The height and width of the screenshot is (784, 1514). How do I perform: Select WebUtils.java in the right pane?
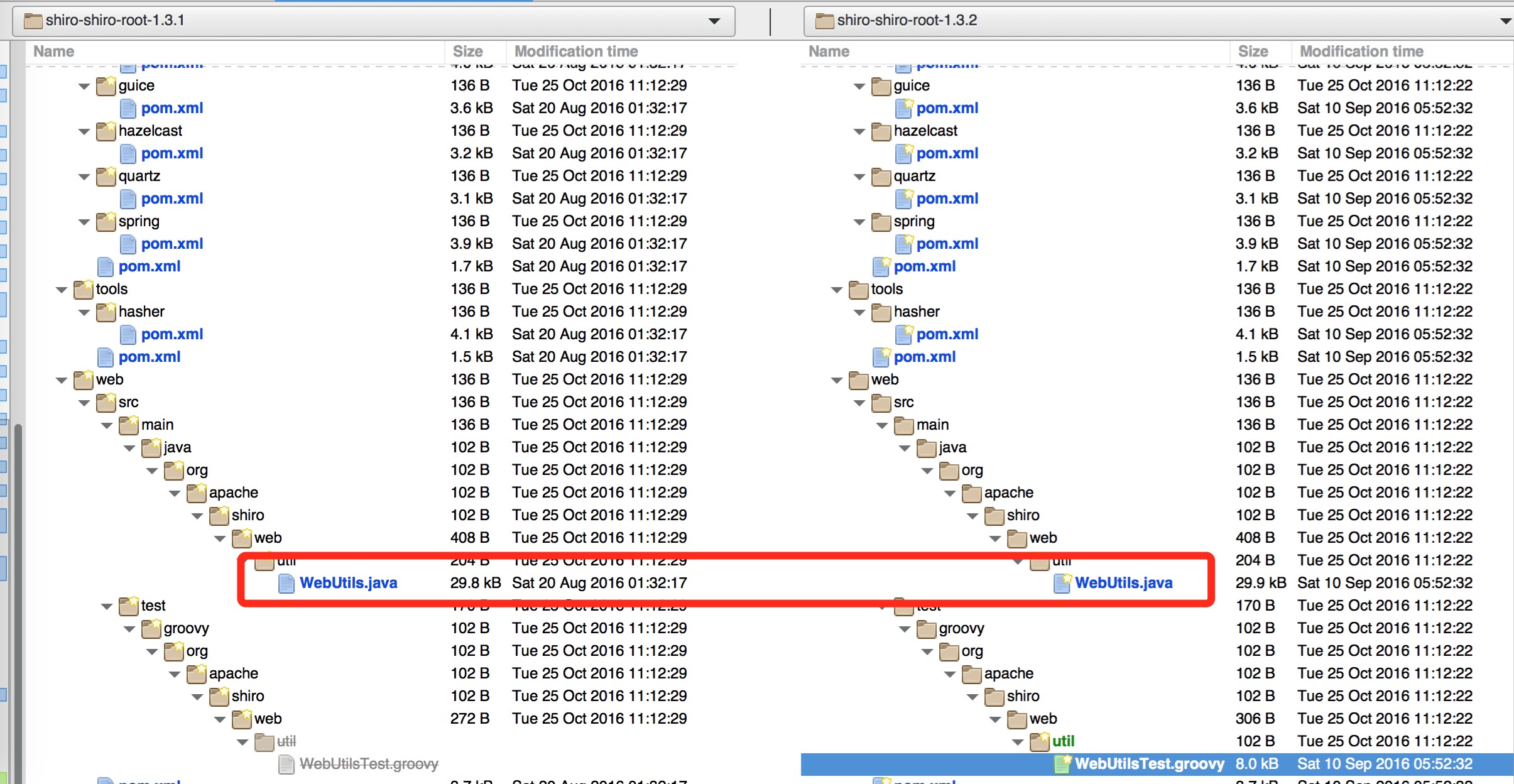click(1124, 583)
